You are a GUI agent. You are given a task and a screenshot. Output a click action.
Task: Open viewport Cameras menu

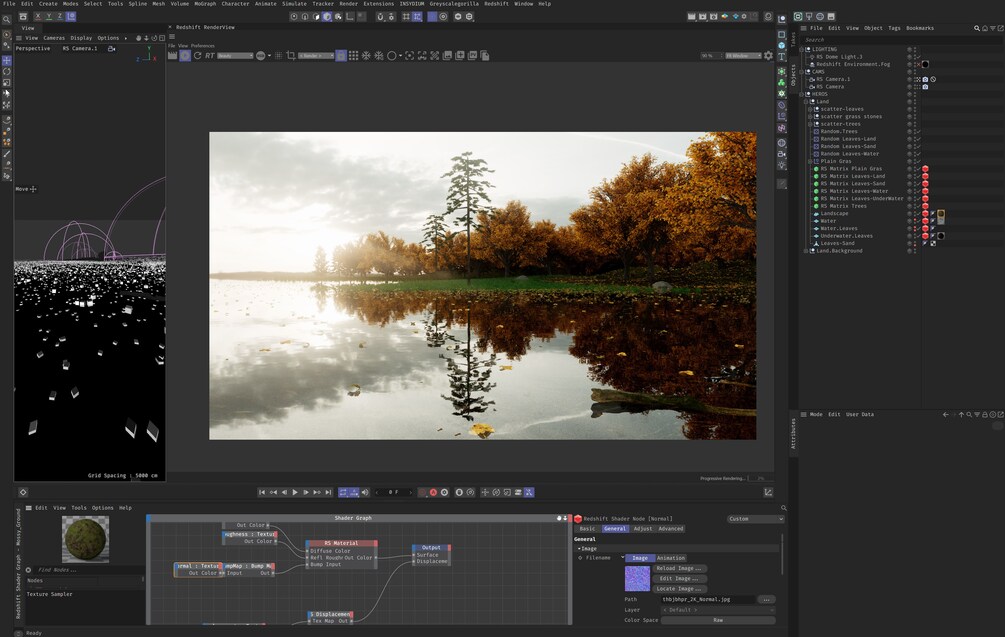coord(54,38)
